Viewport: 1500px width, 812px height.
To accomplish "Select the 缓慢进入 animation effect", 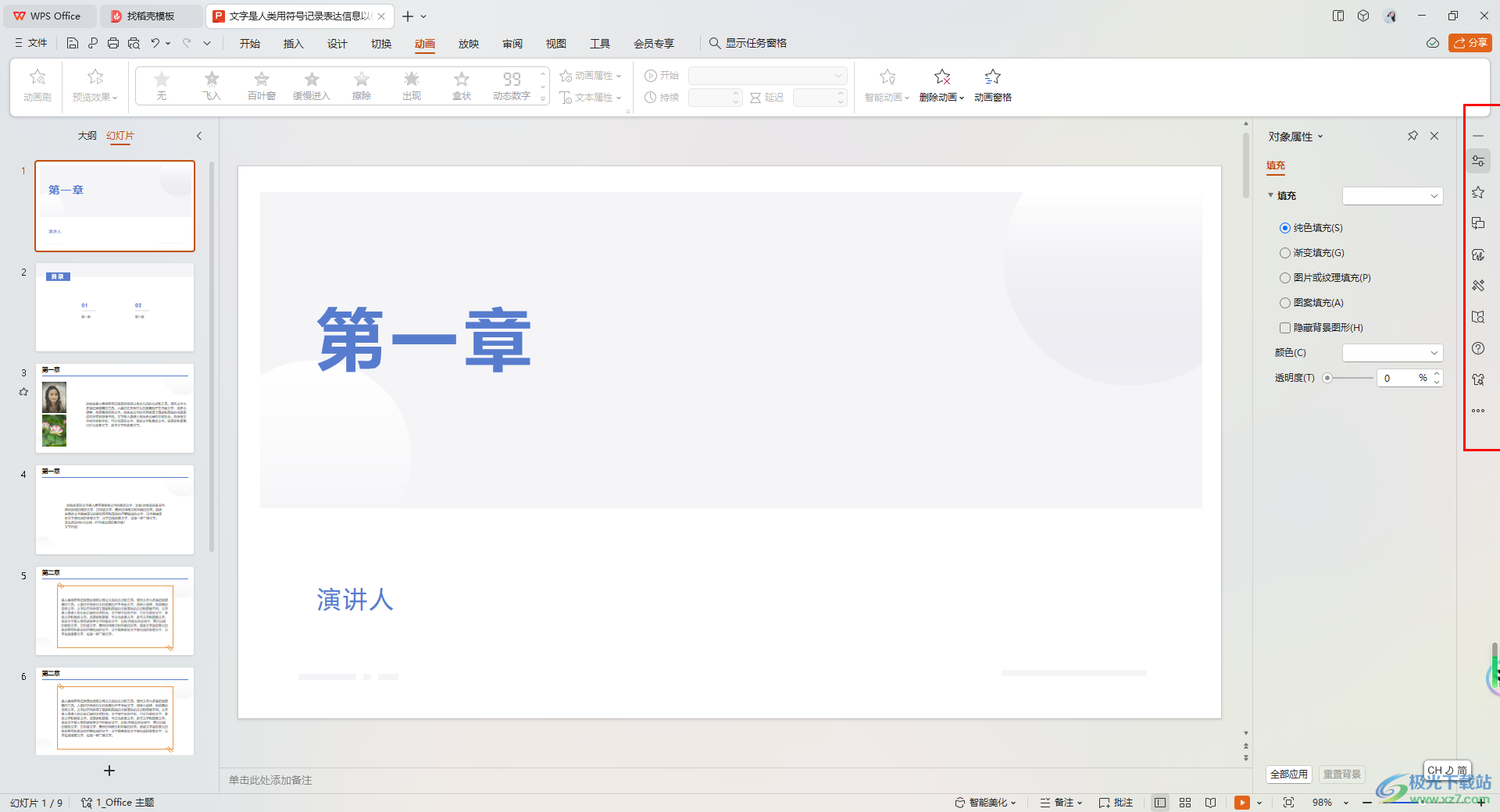I will [312, 86].
